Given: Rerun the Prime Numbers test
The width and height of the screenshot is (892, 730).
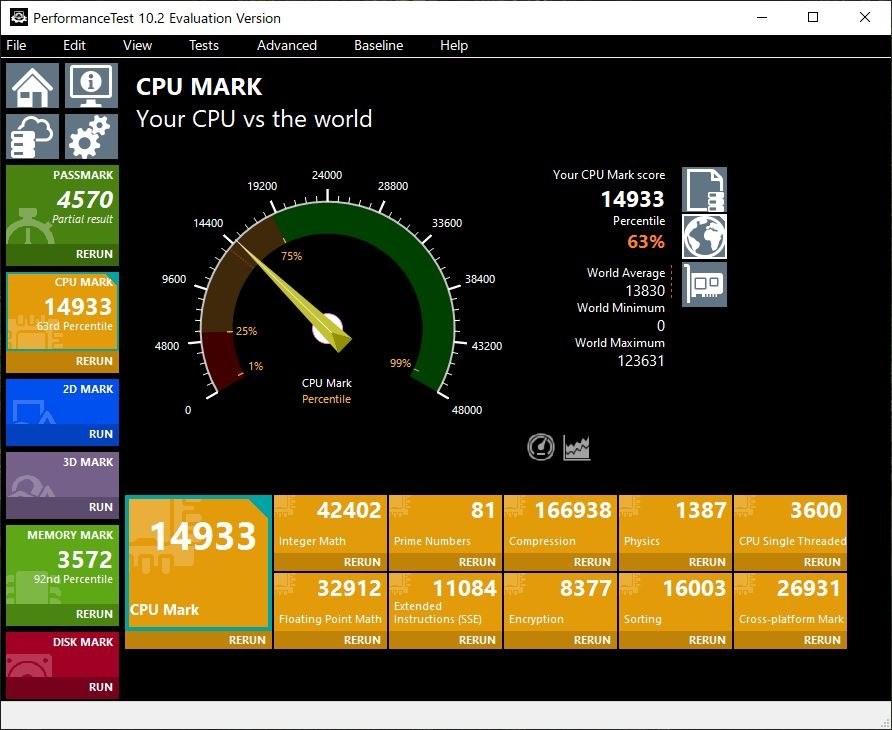Looking at the screenshot, I should (445, 562).
